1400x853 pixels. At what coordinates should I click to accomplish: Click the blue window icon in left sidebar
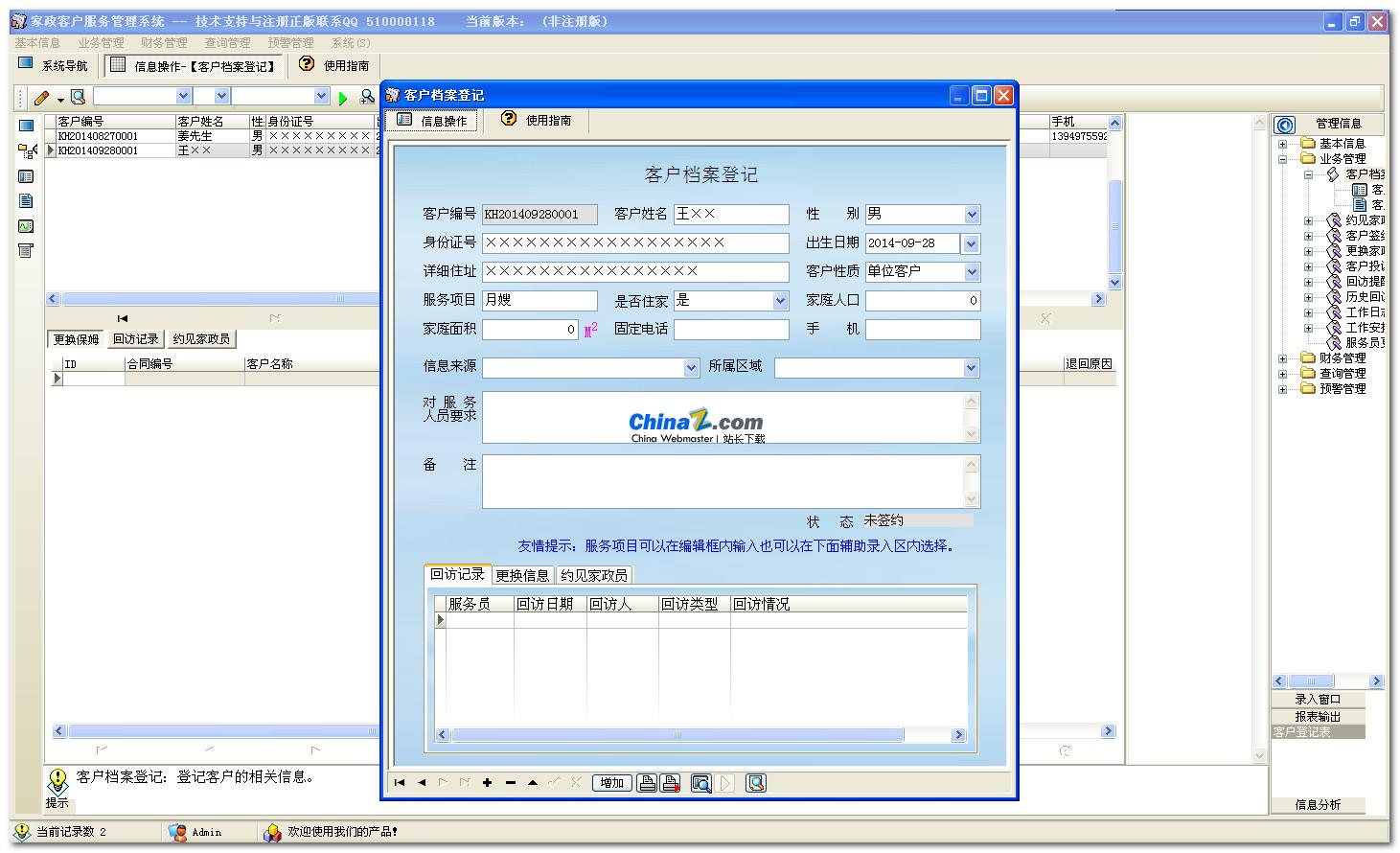(x=26, y=126)
